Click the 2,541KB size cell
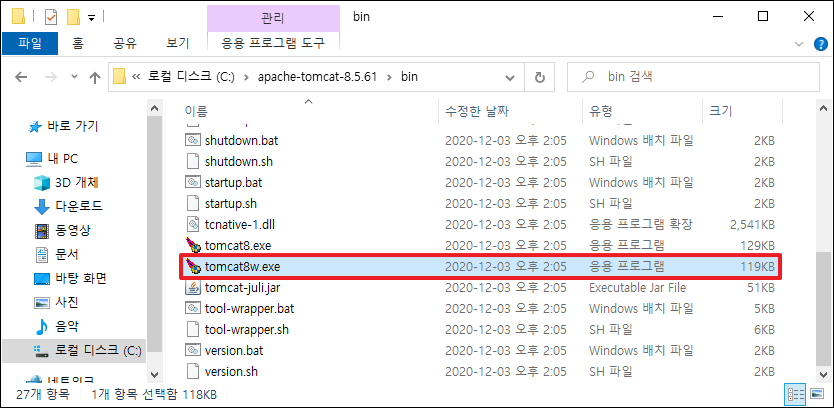 click(x=752, y=224)
